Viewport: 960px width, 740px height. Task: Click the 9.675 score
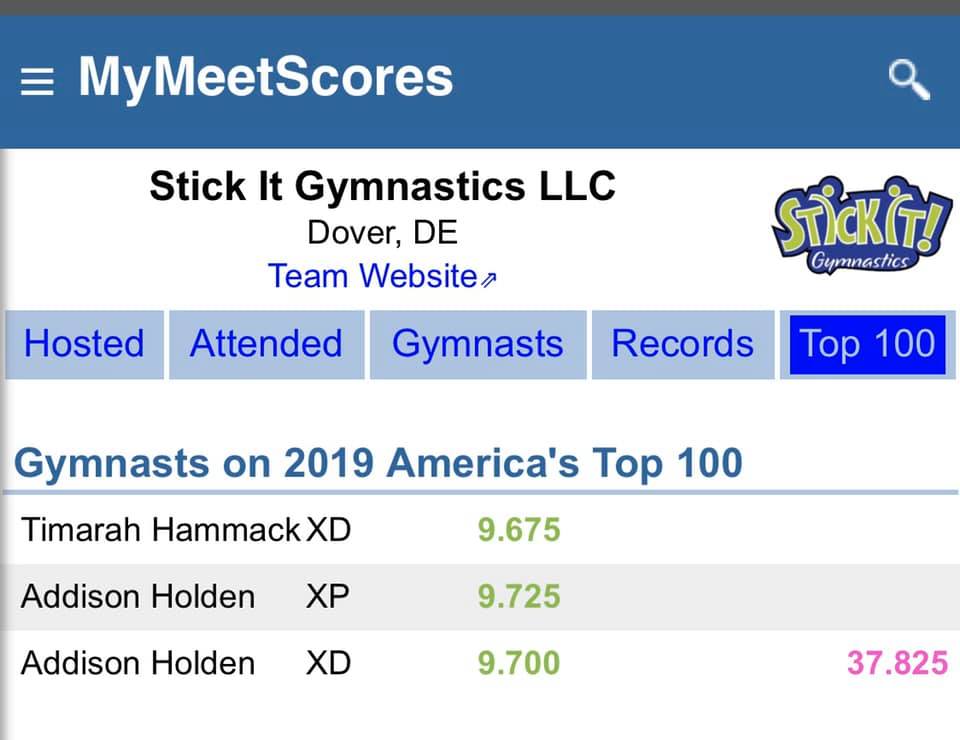click(x=519, y=529)
